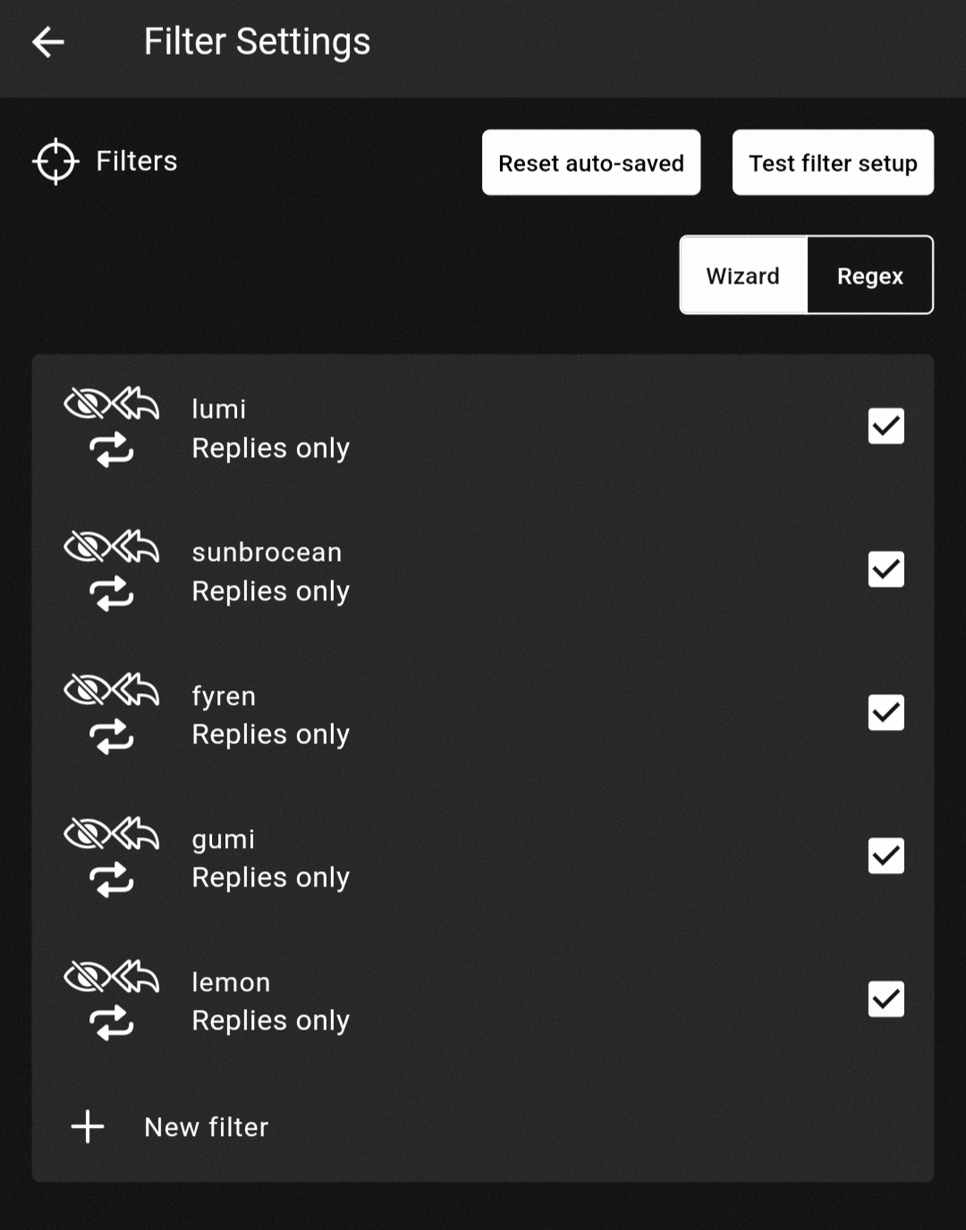Click the repost icon on lemon filter
This screenshot has height=1230, width=966.
[x=111, y=1023]
